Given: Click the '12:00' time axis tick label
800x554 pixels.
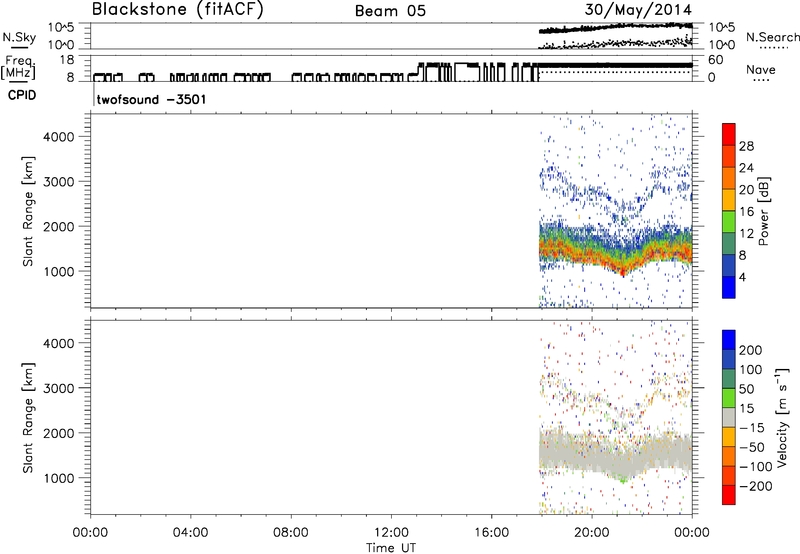Looking at the screenshot, I should coord(391,533).
